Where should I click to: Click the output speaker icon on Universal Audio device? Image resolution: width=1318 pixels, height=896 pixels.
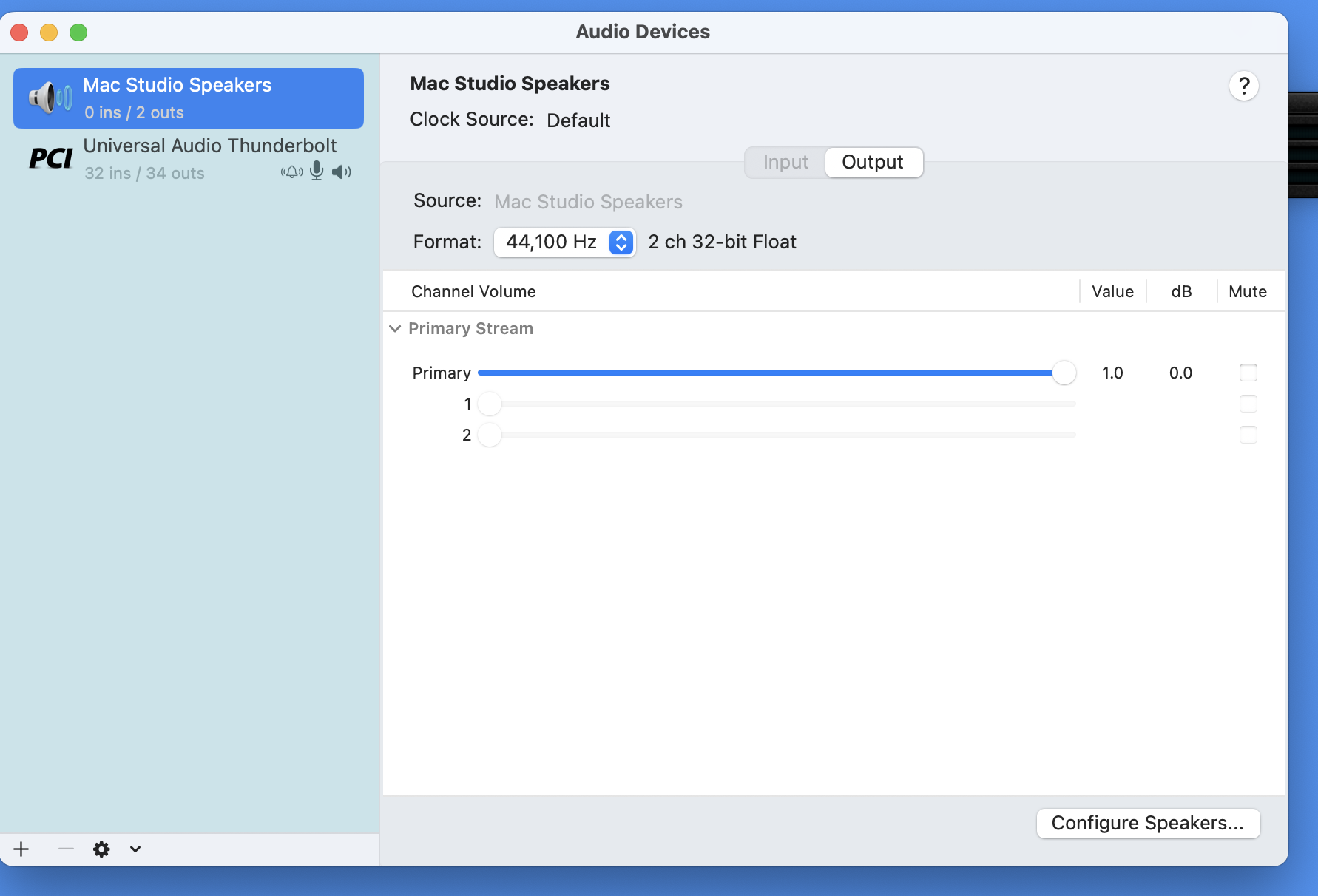click(x=341, y=172)
